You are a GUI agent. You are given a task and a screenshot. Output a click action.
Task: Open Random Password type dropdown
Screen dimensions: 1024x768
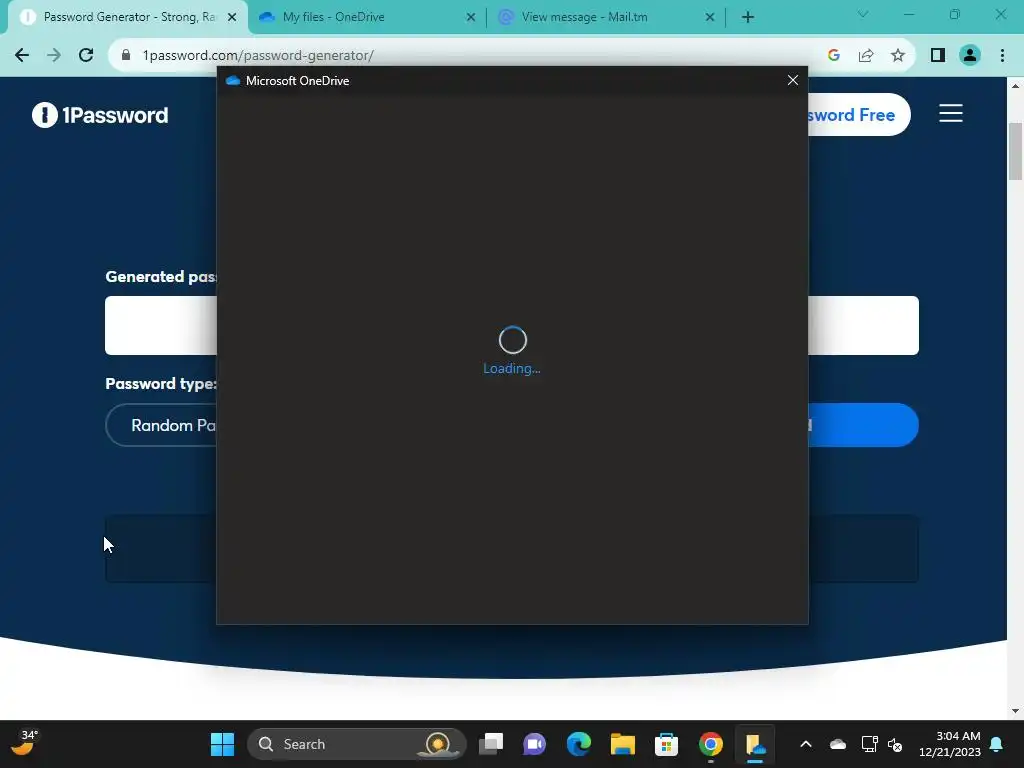coord(161,425)
